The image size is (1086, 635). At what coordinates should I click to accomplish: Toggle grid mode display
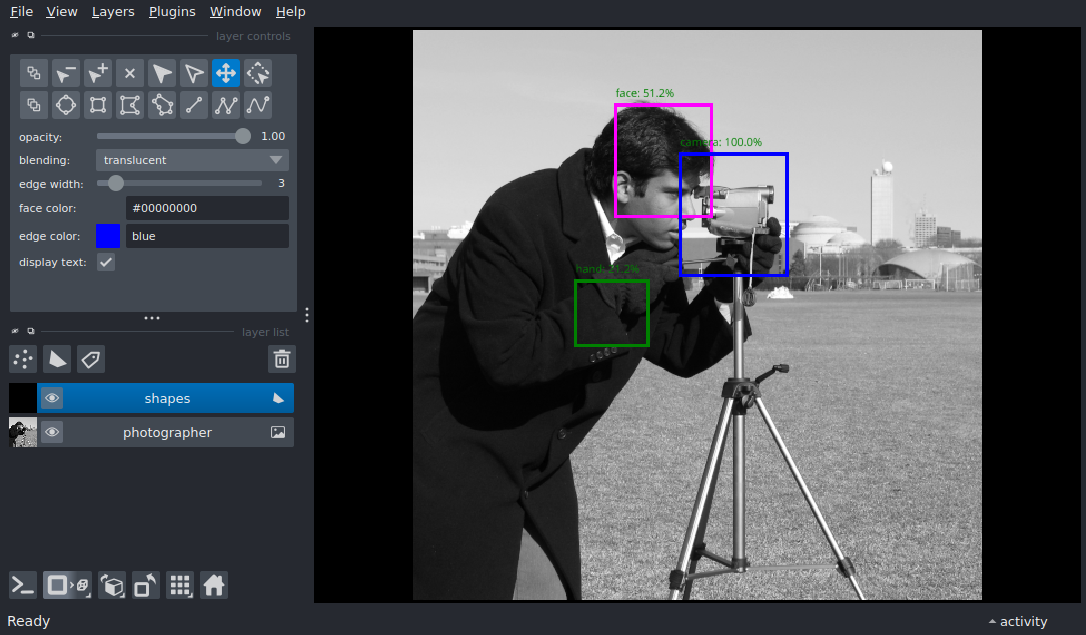point(180,585)
